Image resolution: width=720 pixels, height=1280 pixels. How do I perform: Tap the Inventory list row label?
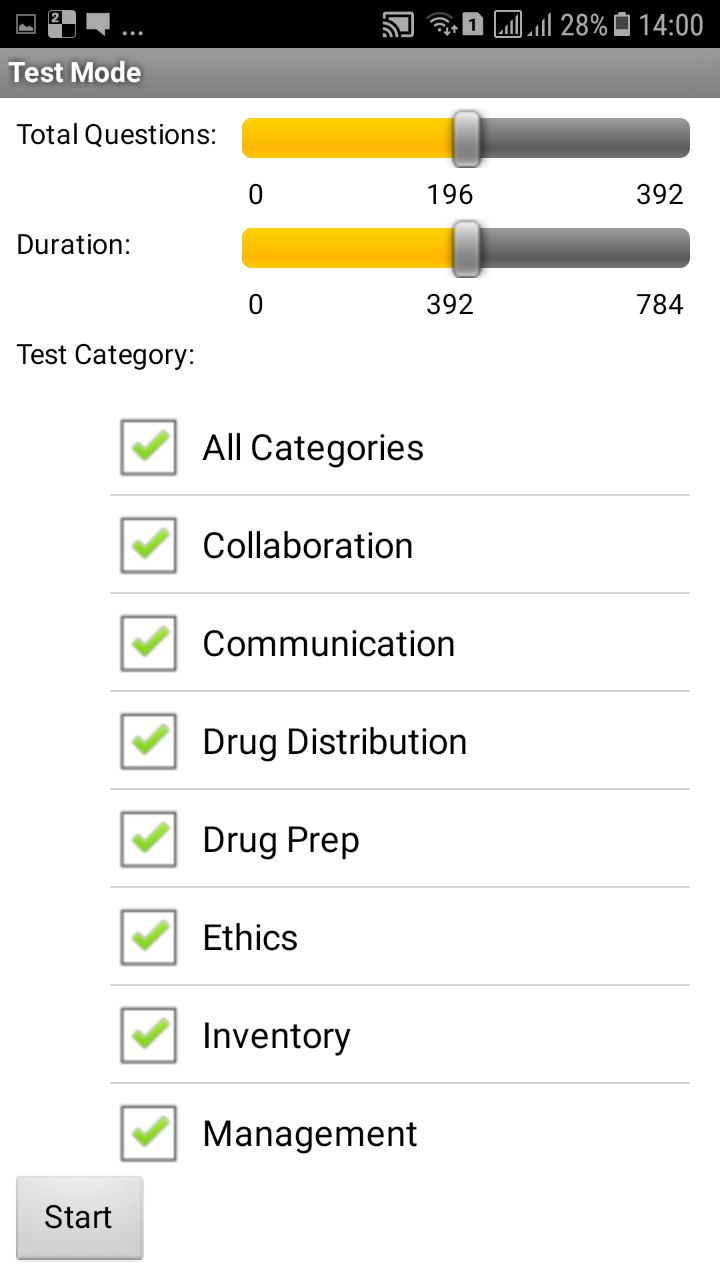coord(276,1036)
